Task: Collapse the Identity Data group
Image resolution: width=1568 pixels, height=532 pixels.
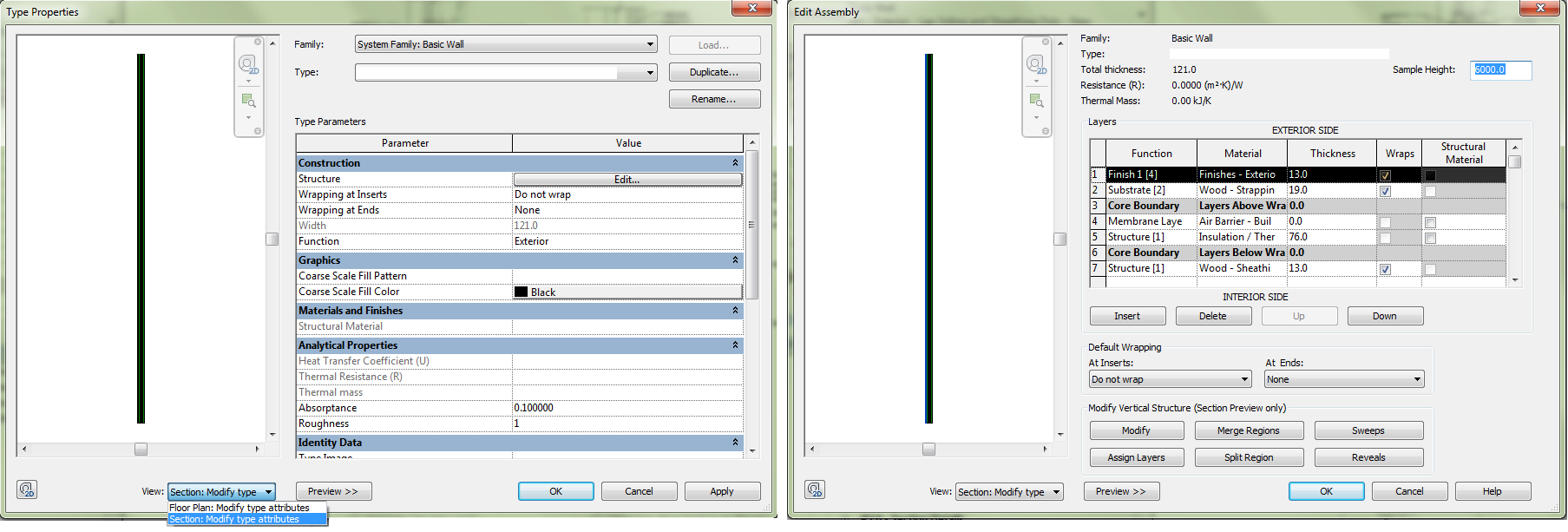Action: coord(735,443)
